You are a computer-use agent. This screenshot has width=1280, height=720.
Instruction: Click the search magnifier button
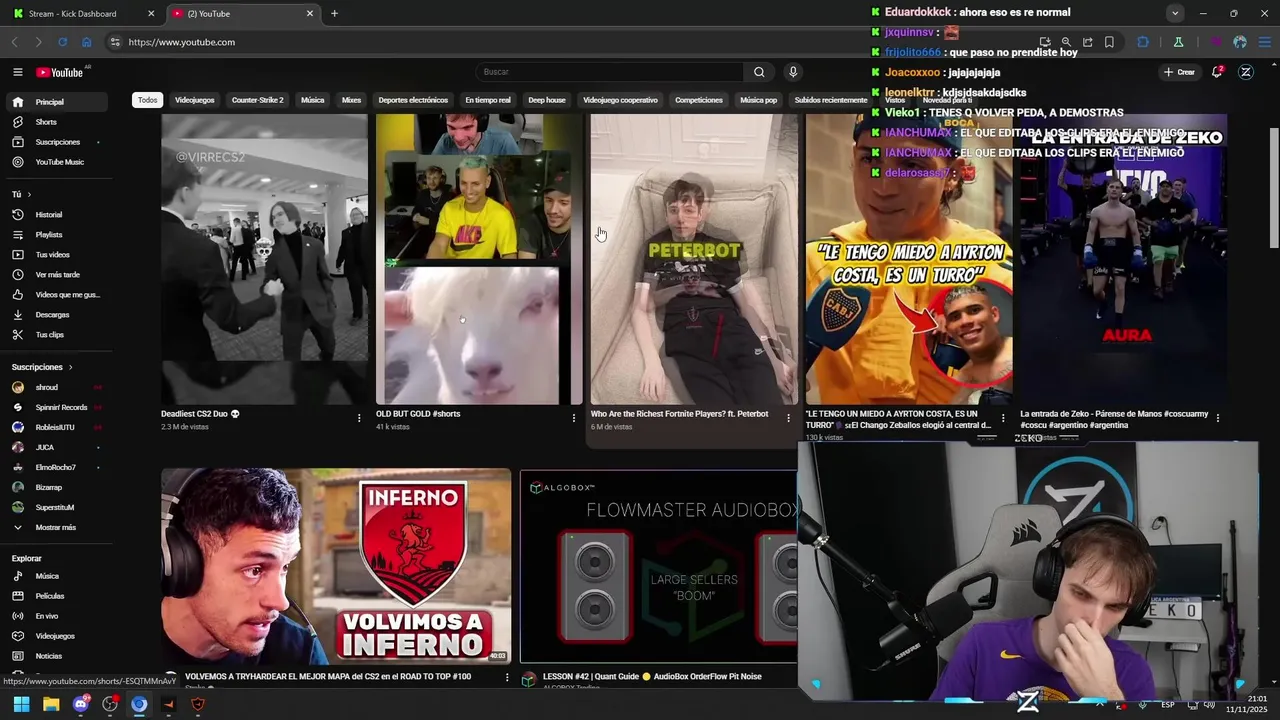point(759,72)
